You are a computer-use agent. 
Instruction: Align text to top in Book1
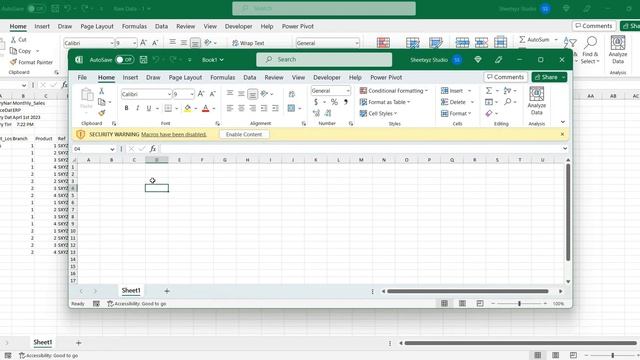[x=230, y=93]
